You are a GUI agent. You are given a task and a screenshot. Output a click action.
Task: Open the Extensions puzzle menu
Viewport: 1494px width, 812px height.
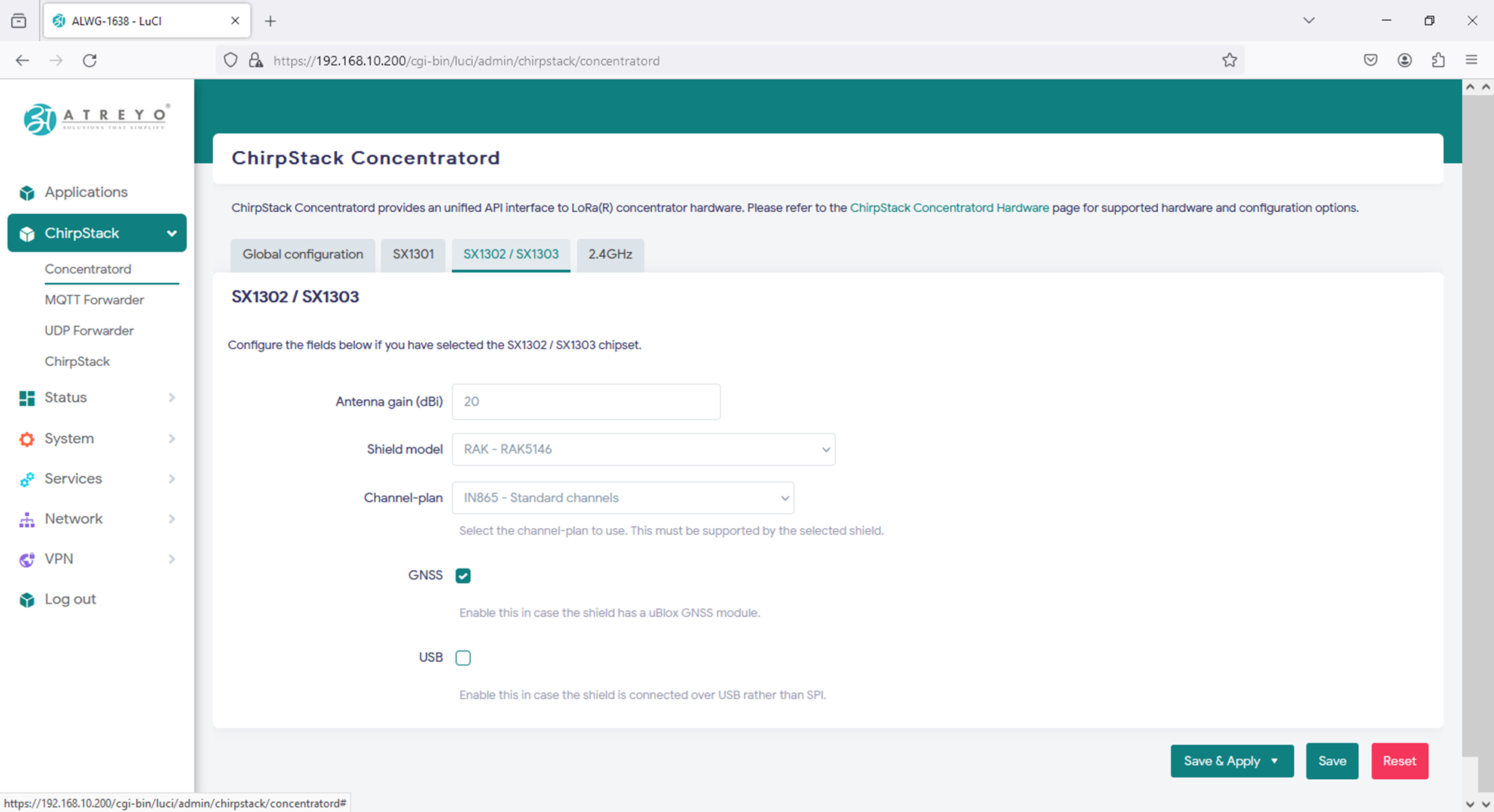[1438, 61]
